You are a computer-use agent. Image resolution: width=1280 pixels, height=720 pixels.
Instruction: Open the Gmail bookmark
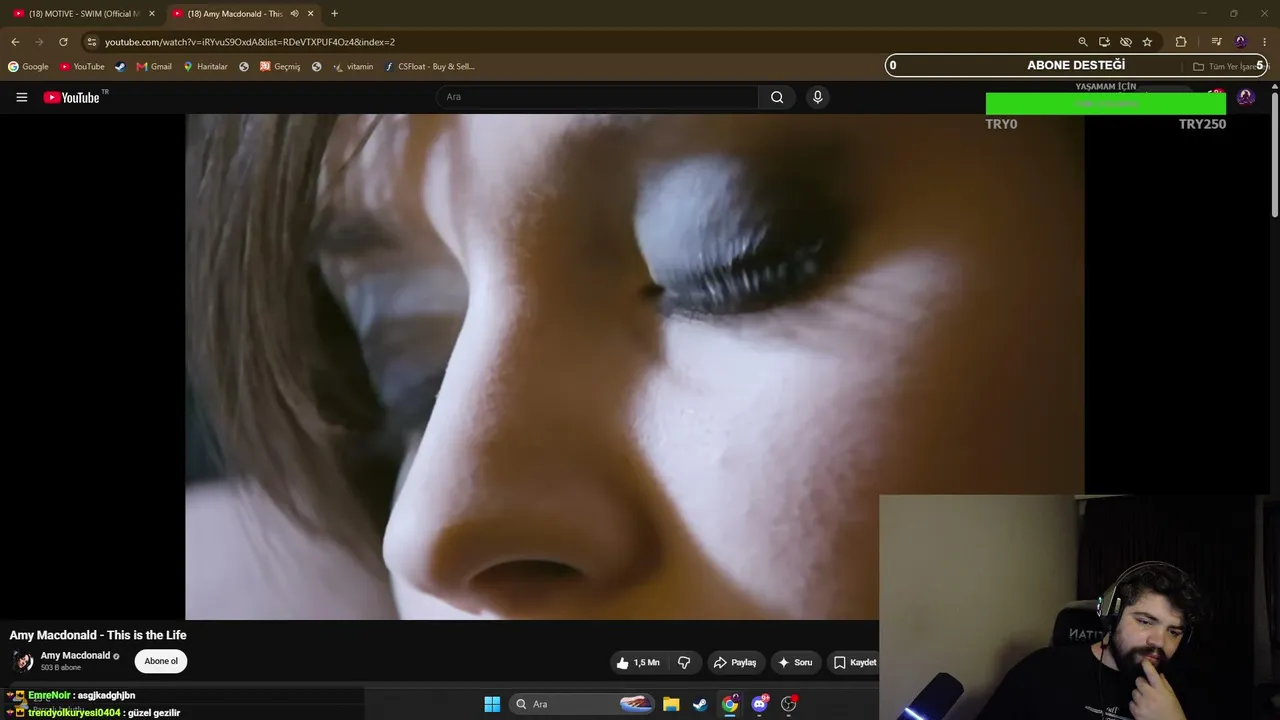click(154, 67)
